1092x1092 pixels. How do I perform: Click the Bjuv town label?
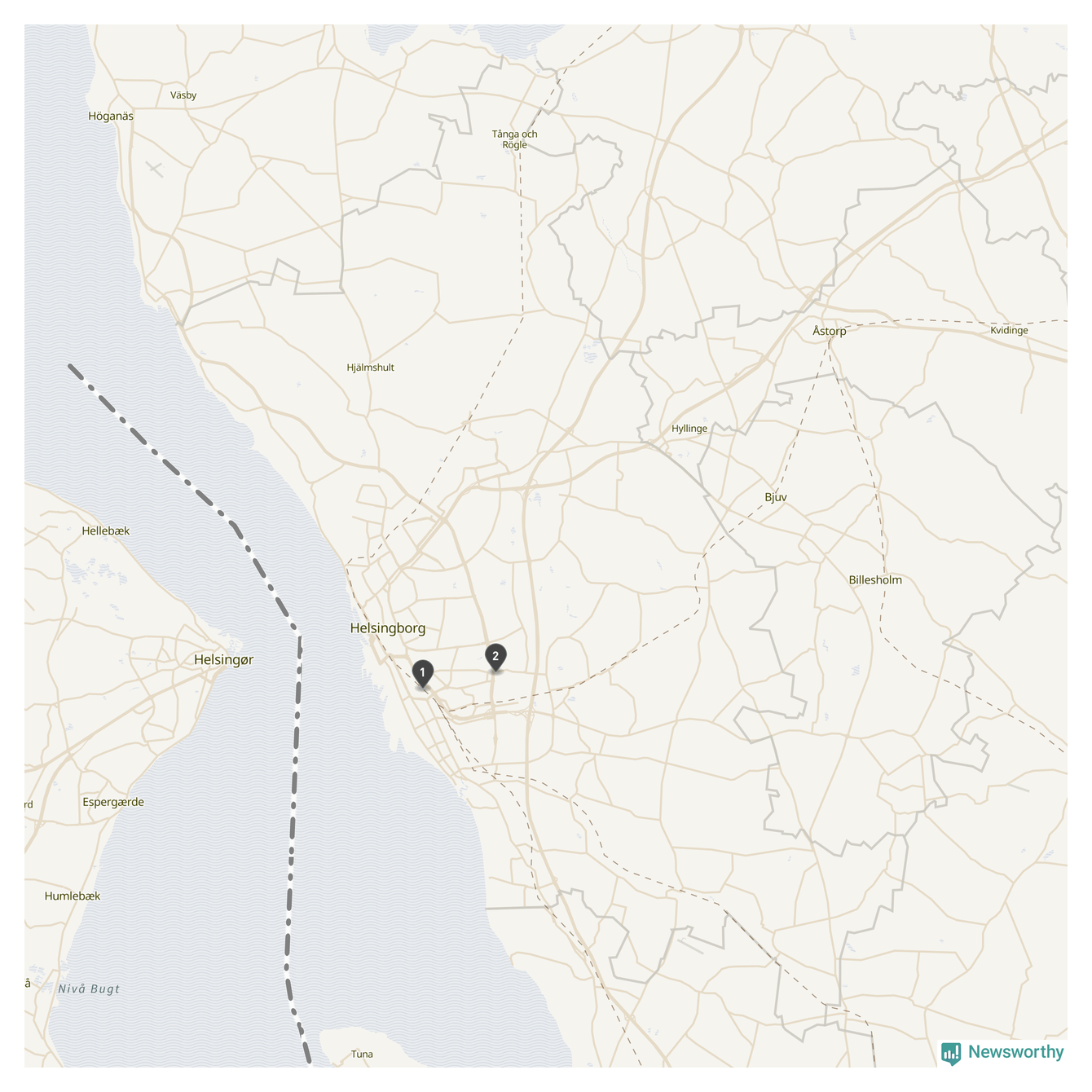click(776, 497)
